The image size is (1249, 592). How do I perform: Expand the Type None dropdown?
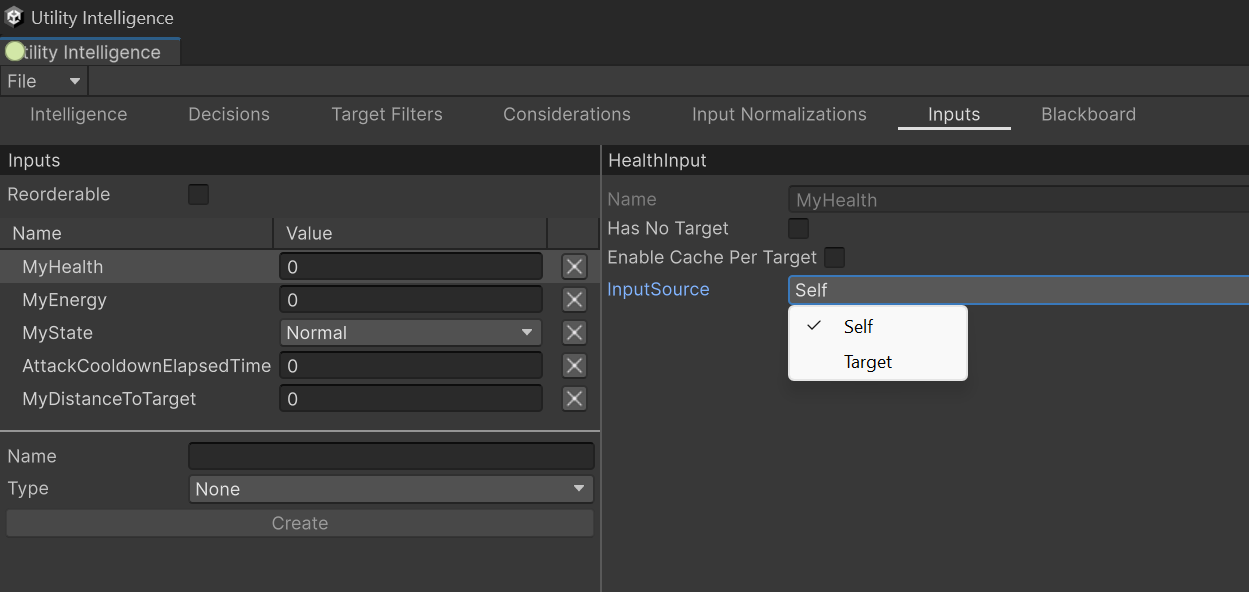click(391, 489)
